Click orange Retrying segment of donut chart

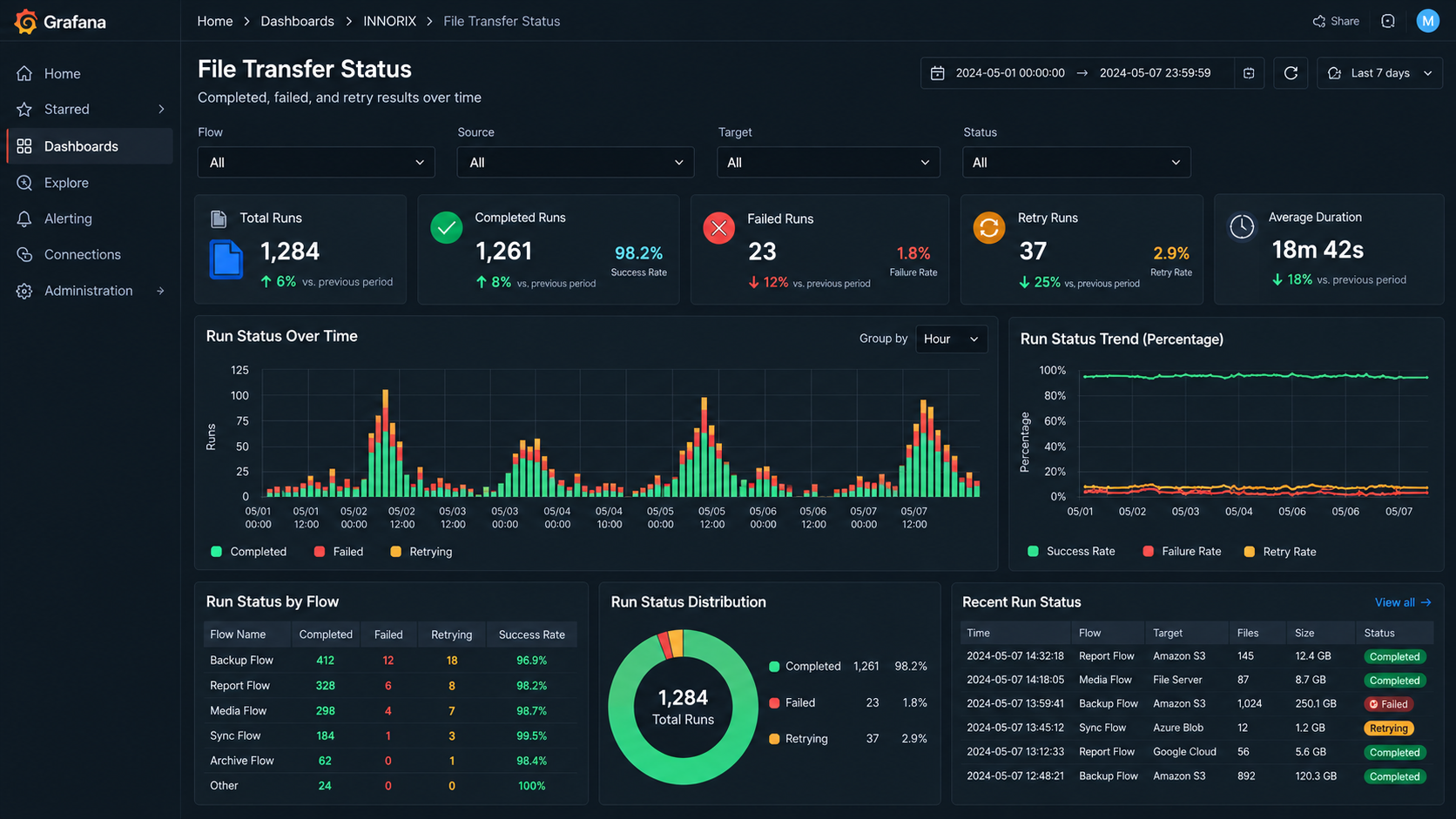(x=677, y=643)
